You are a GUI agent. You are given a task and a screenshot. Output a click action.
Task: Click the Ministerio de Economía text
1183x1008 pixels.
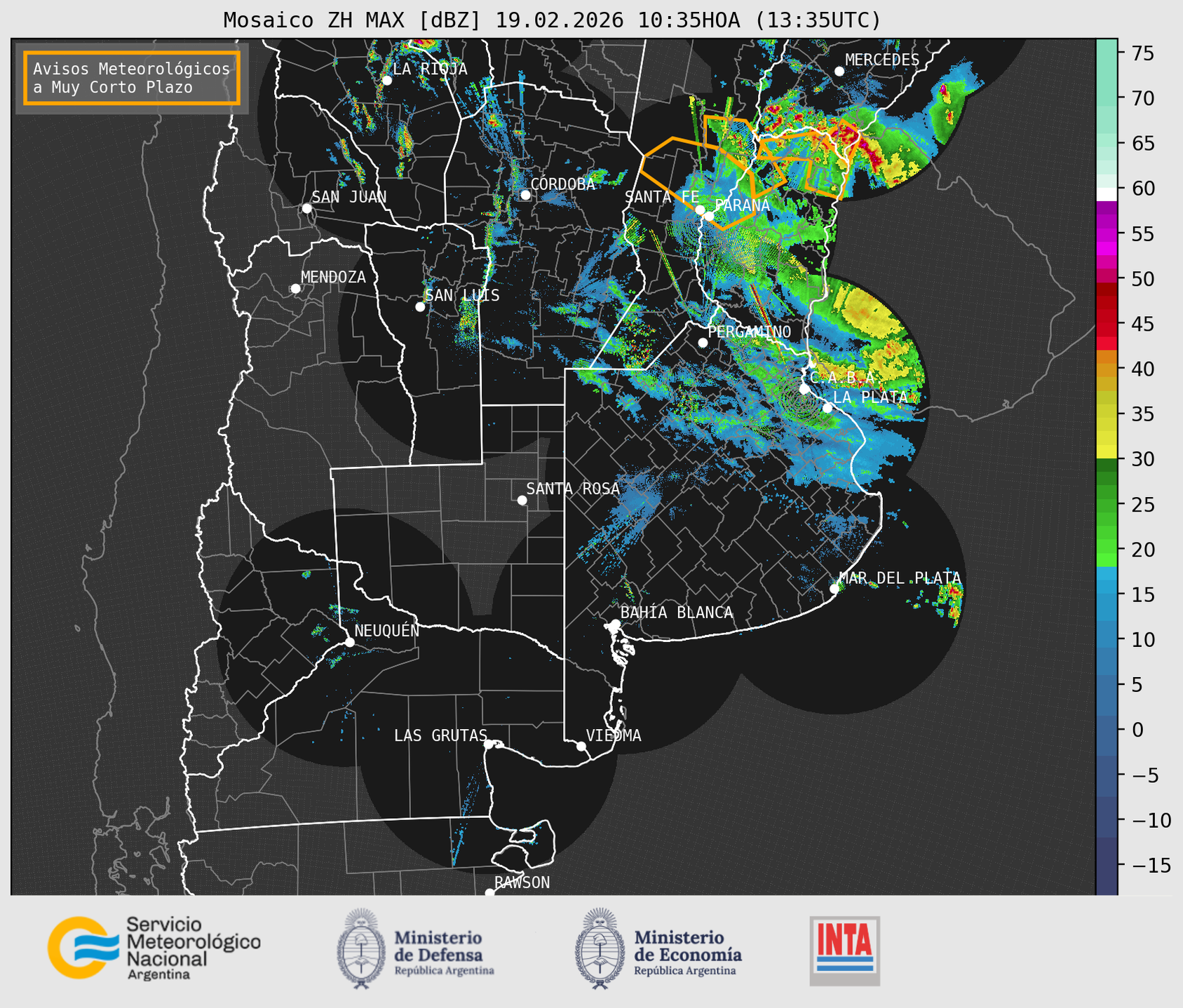click(x=687, y=953)
